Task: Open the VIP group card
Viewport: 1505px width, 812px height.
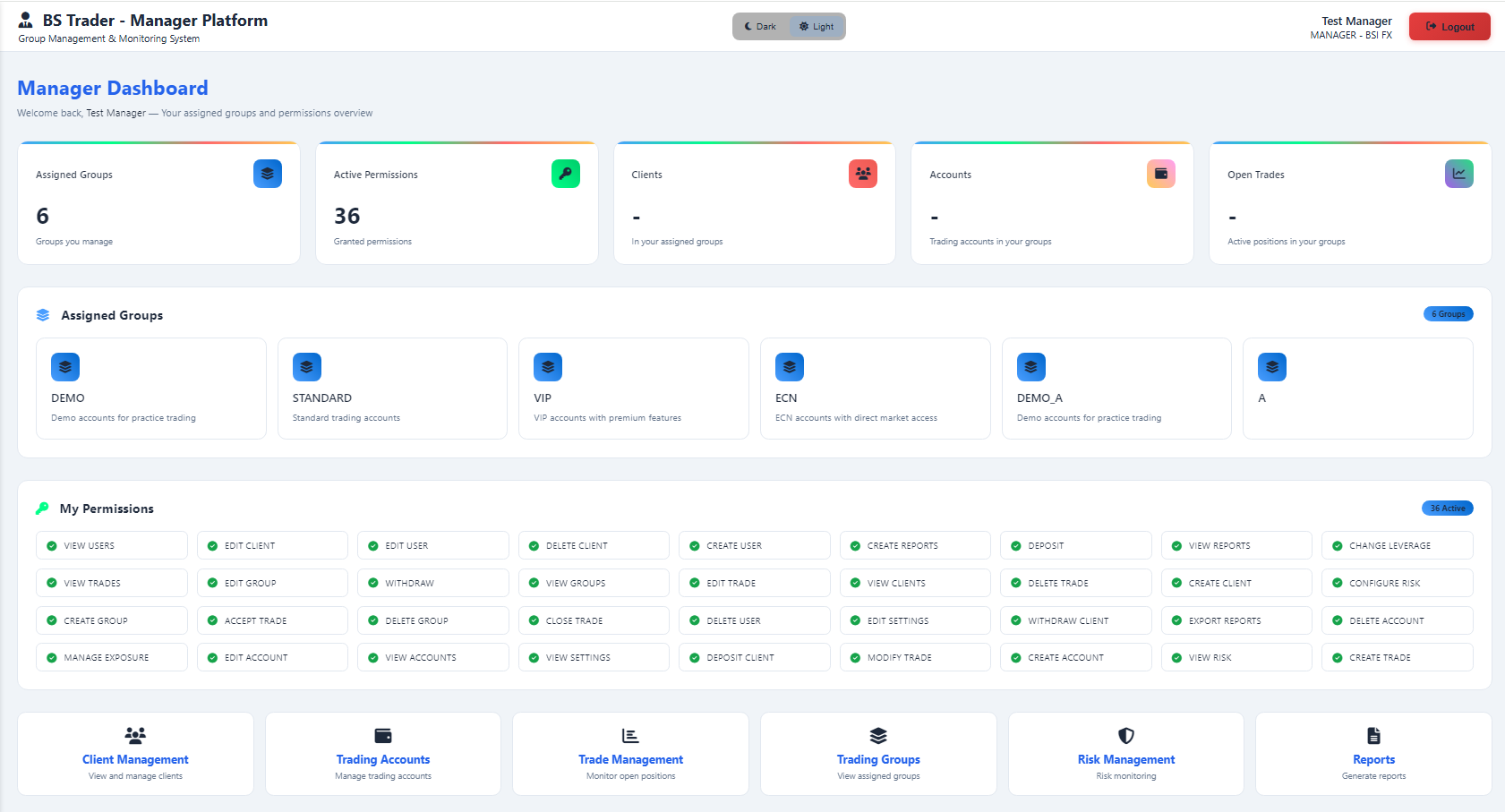Action: click(x=634, y=389)
